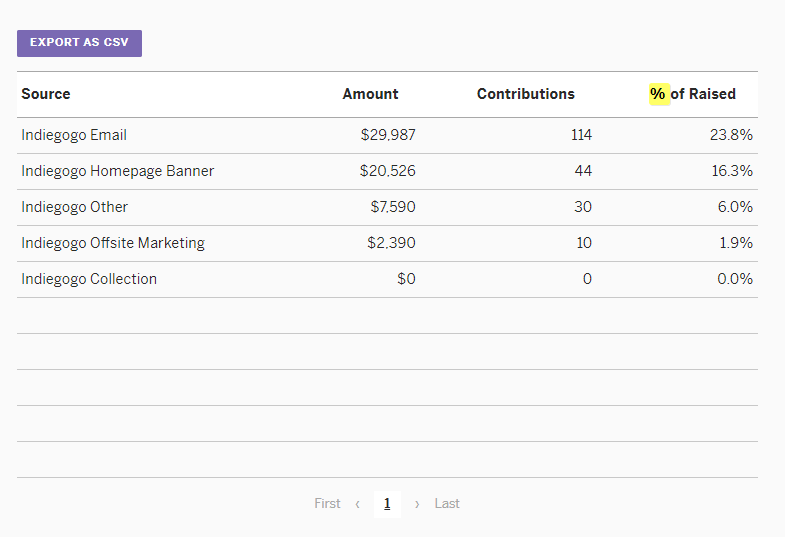Click the 16.3% raised value

732,171
